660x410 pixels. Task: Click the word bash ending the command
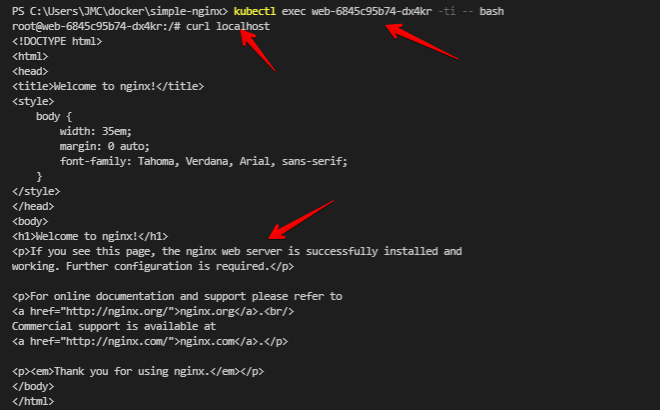(492, 11)
